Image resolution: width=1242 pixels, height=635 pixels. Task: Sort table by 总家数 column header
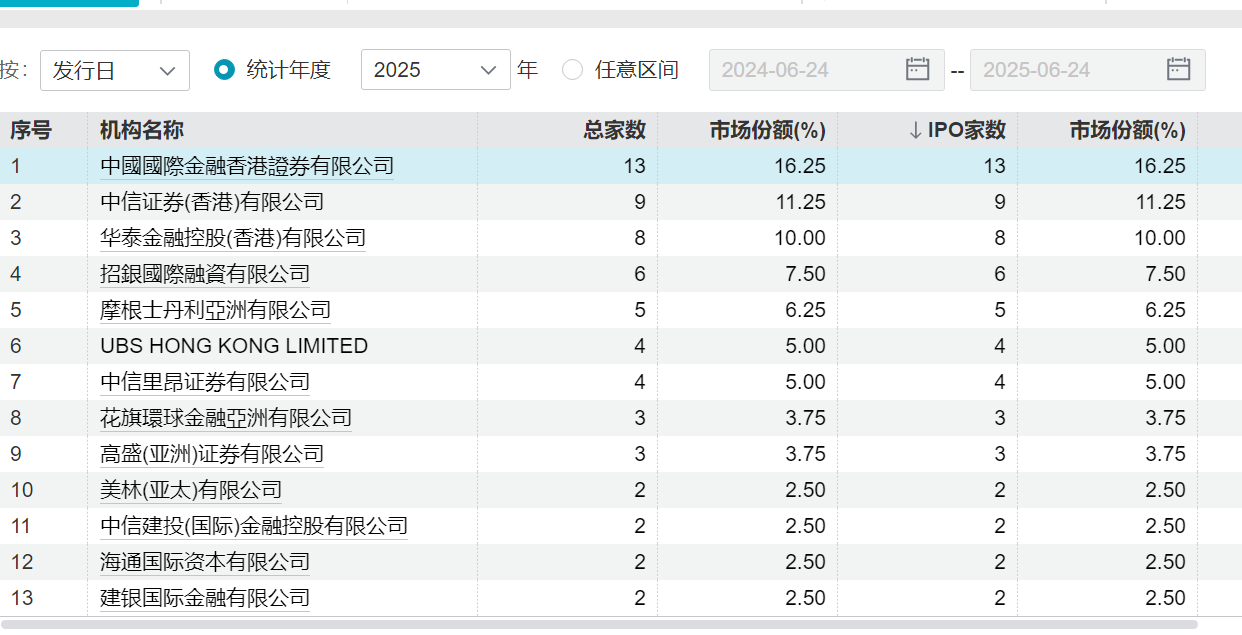tap(614, 131)
